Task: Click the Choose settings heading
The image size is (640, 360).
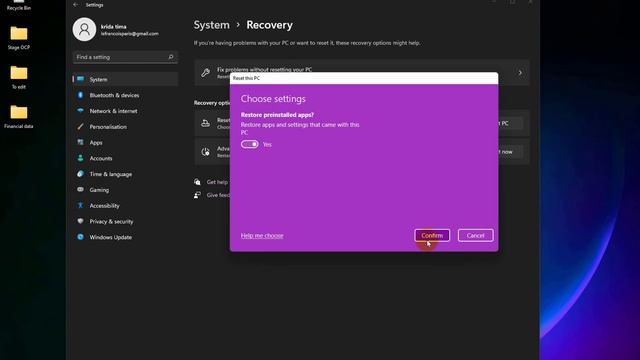Action: click(273, 99)
